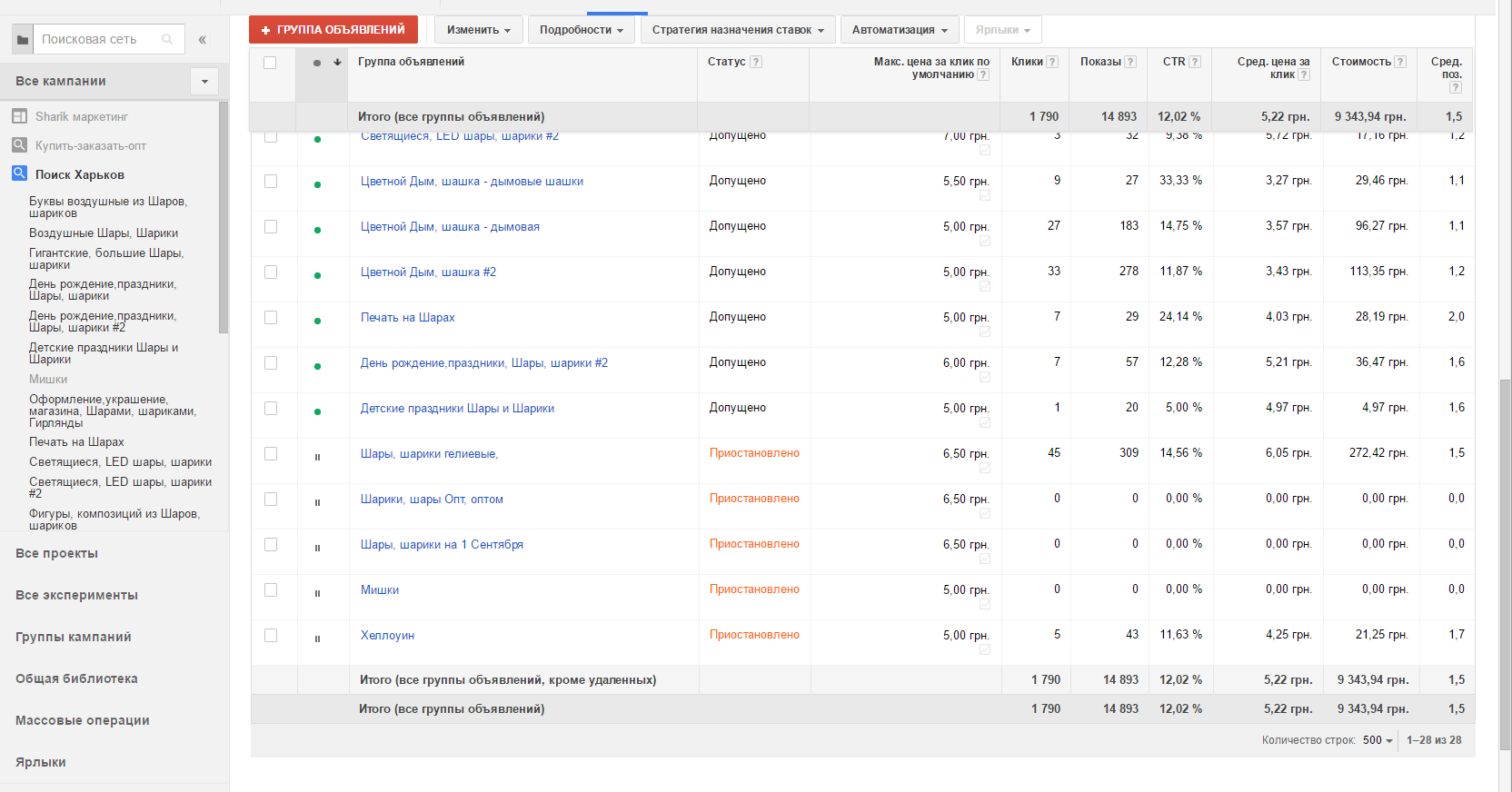This screenshot has height=792, width=1512.
Task: Click the help icon next to CTR
Action: 1195,62
